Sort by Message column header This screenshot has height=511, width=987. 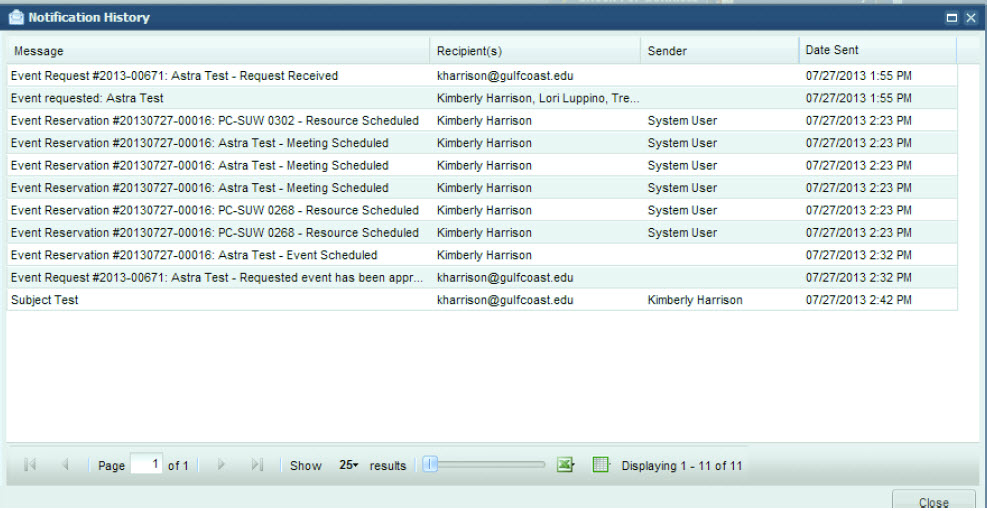[x=218, y=51]
